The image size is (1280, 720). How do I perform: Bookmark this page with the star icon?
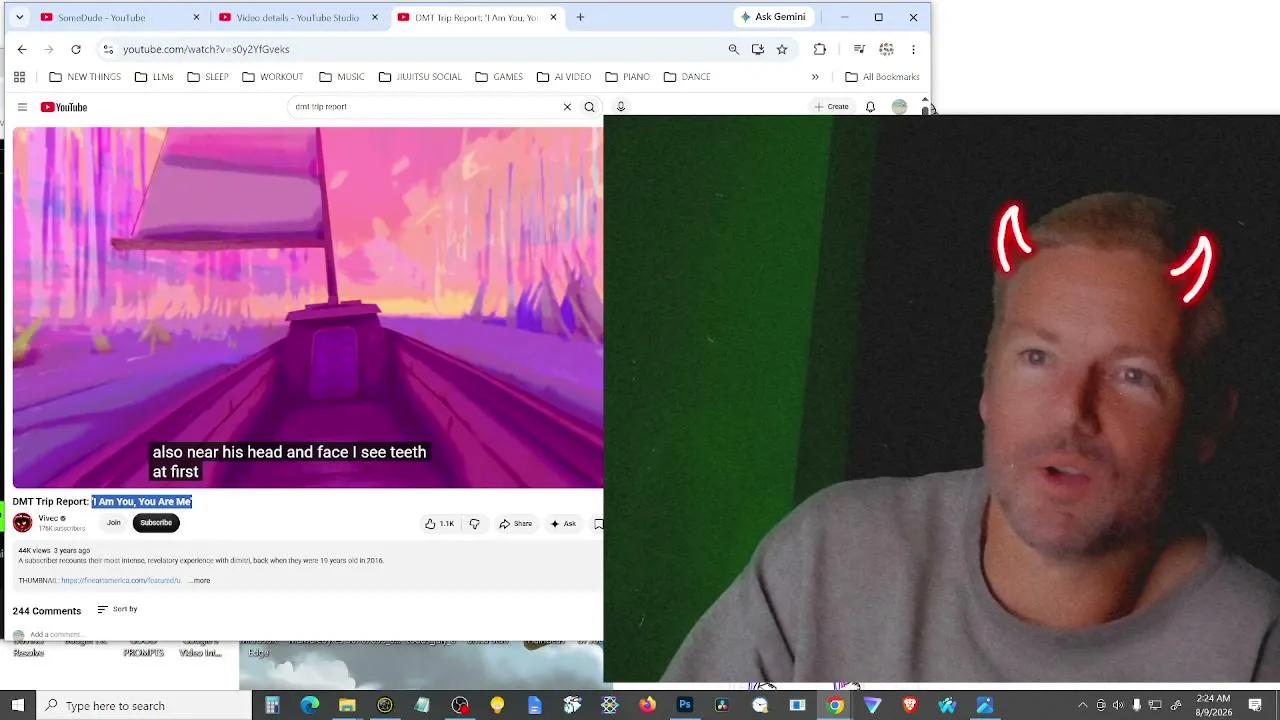click(x=782, y=49)
